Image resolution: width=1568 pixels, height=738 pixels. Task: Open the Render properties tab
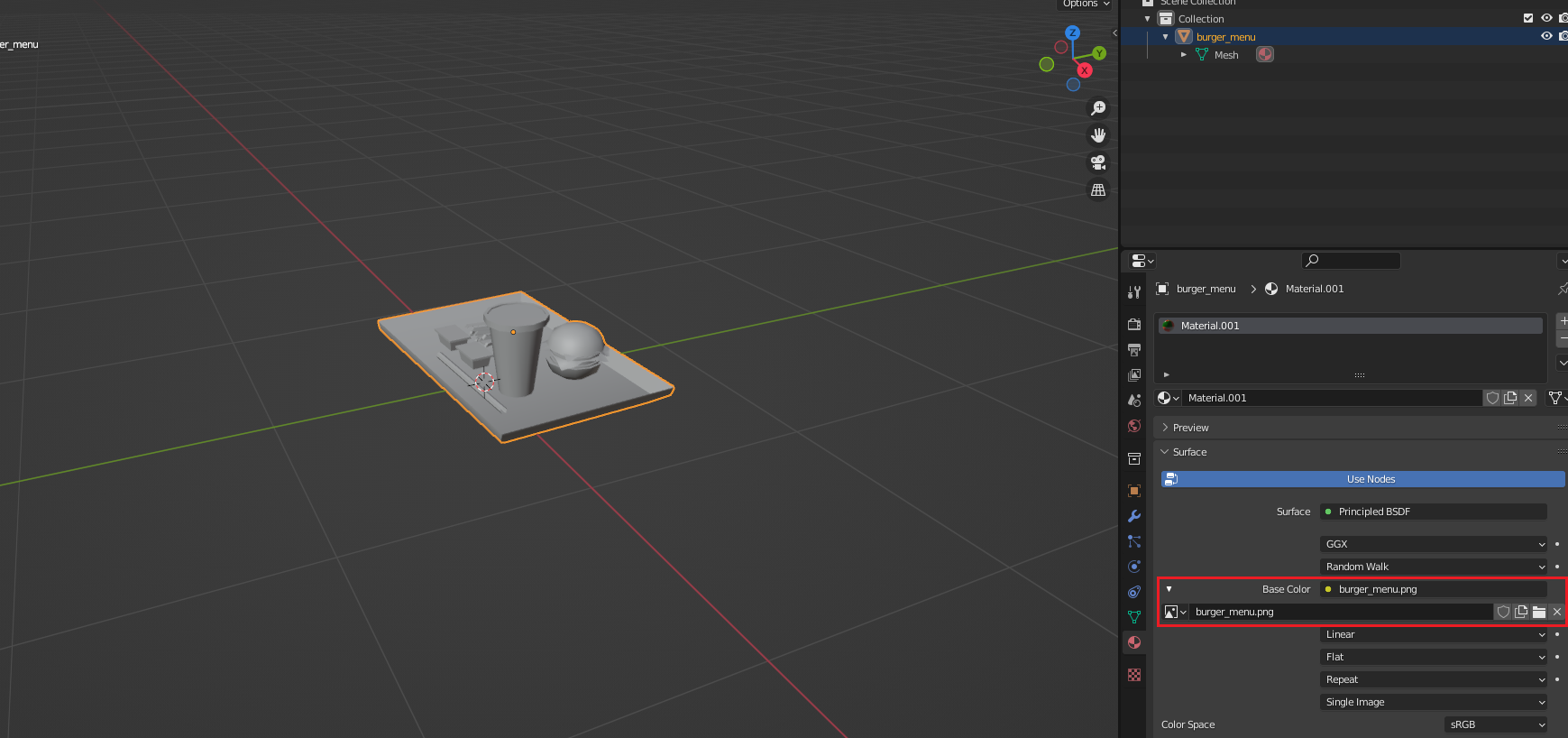click(x=1134, y=324)
